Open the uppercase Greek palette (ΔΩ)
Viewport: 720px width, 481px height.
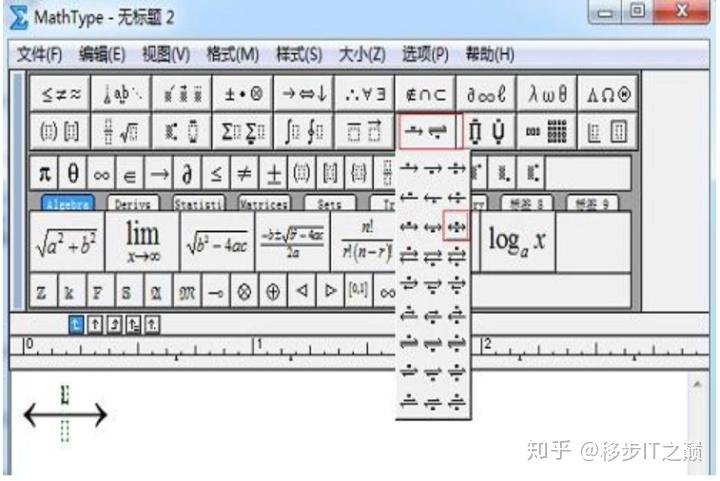pyautogui.click(x=608, y=94)
